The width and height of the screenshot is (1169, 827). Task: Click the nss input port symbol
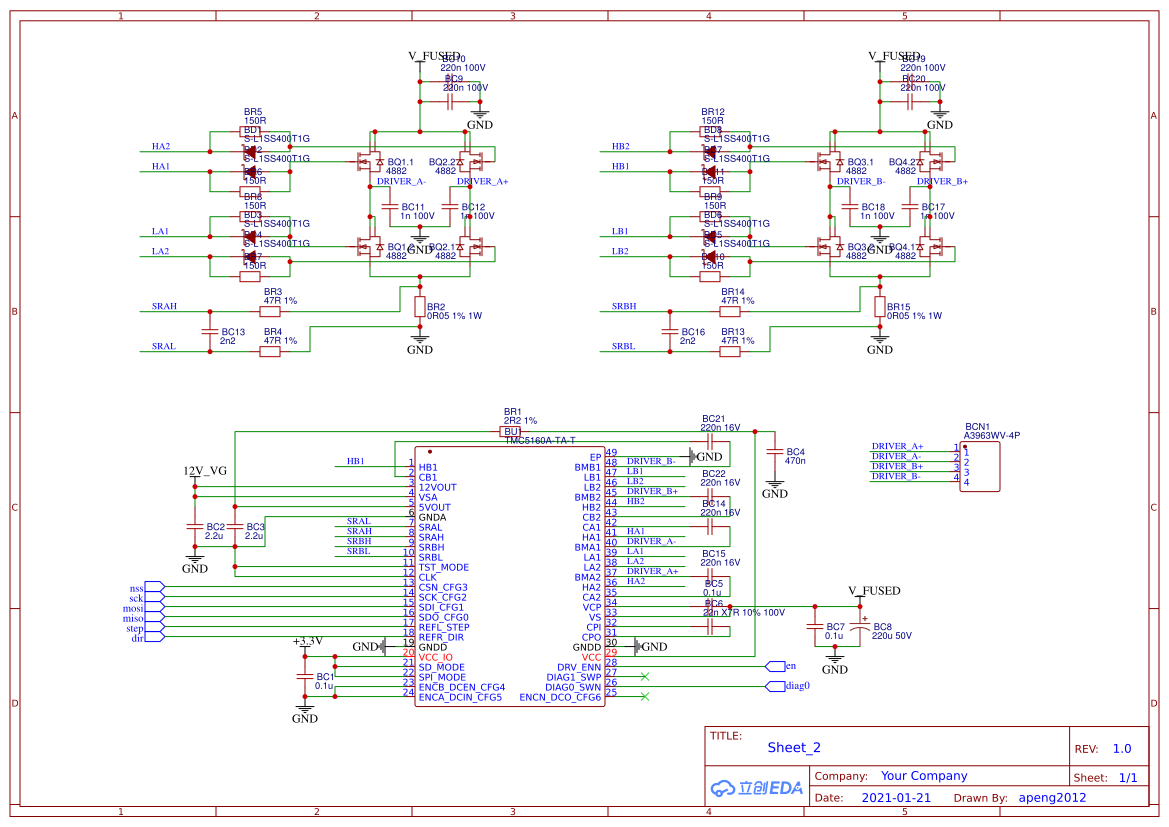(153, 587)
